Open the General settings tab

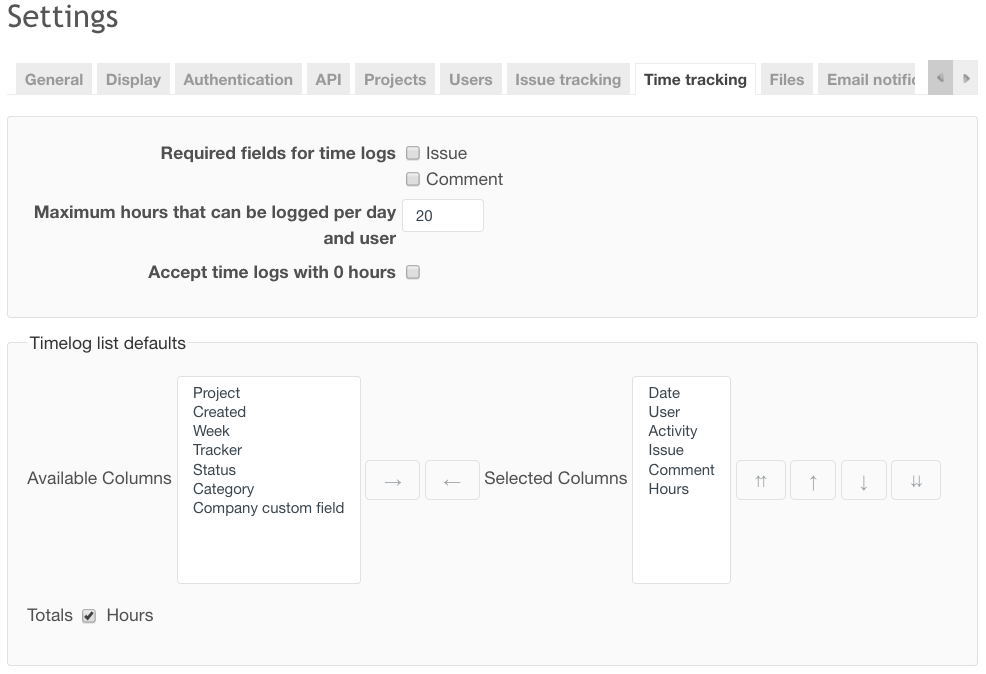point(54,80)
